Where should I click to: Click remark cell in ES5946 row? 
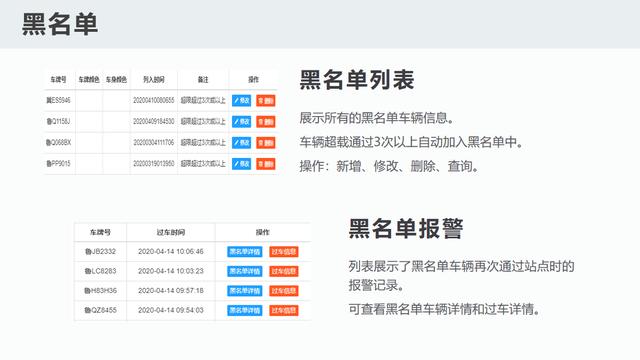pos(203,100)
